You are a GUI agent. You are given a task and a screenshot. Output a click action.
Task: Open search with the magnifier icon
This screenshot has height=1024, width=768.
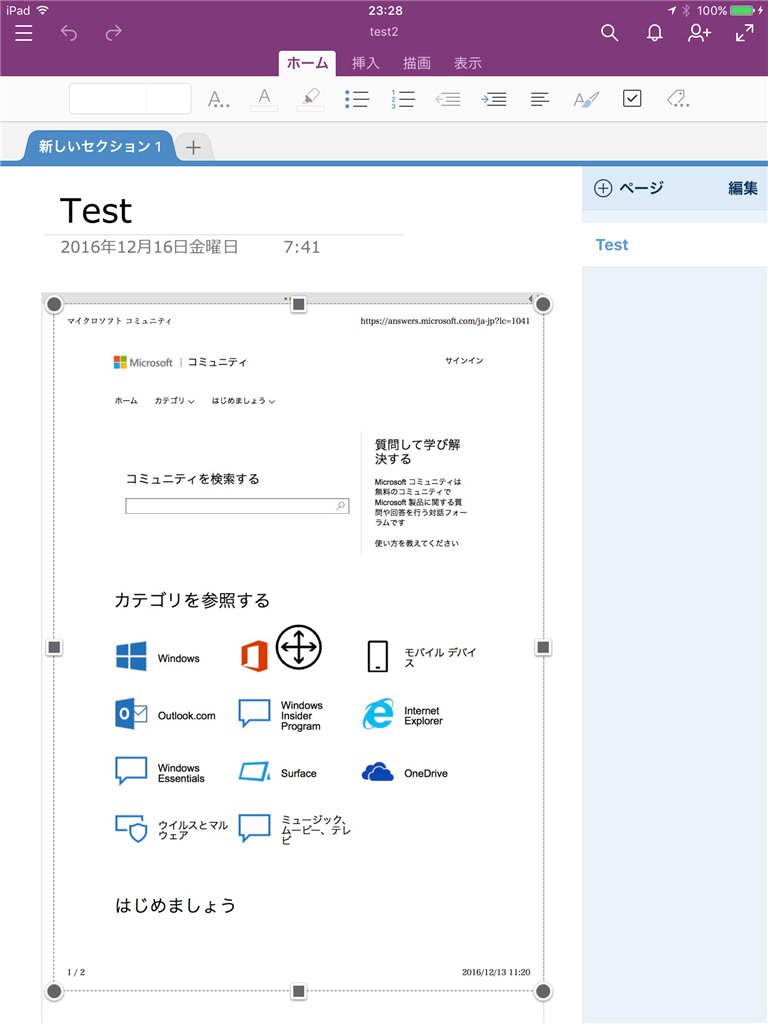pos(609,33)
